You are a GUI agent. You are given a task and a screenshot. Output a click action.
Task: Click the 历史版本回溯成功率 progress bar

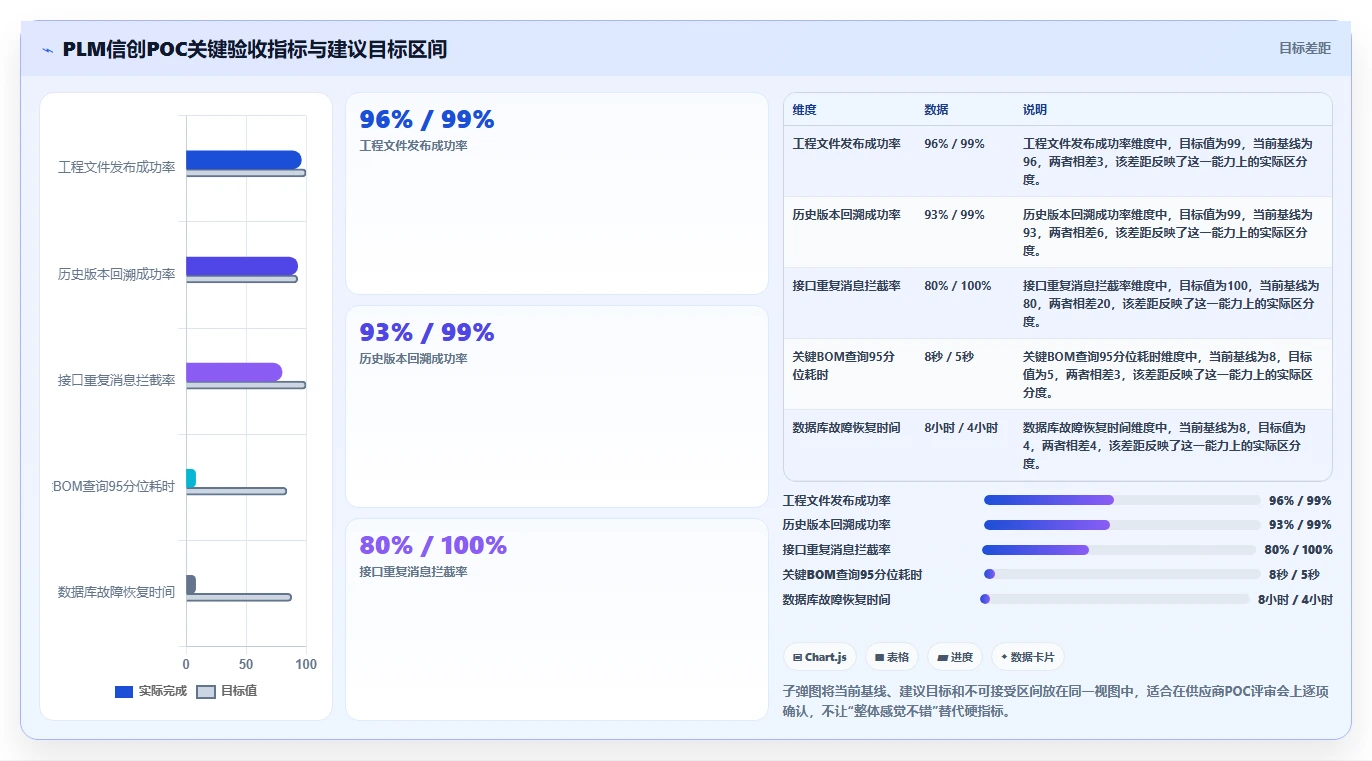coord(1122,525)
